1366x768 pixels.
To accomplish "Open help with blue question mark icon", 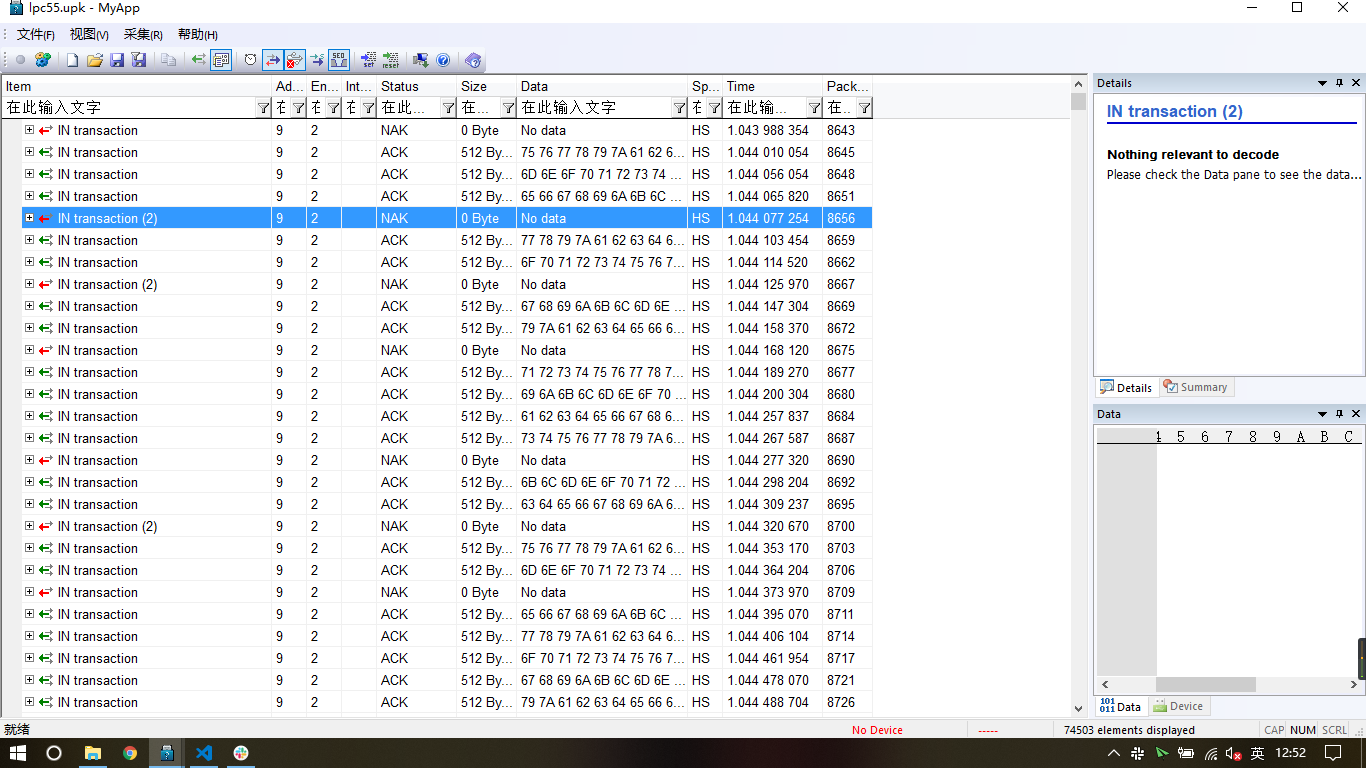I will (x=443, y=60).
